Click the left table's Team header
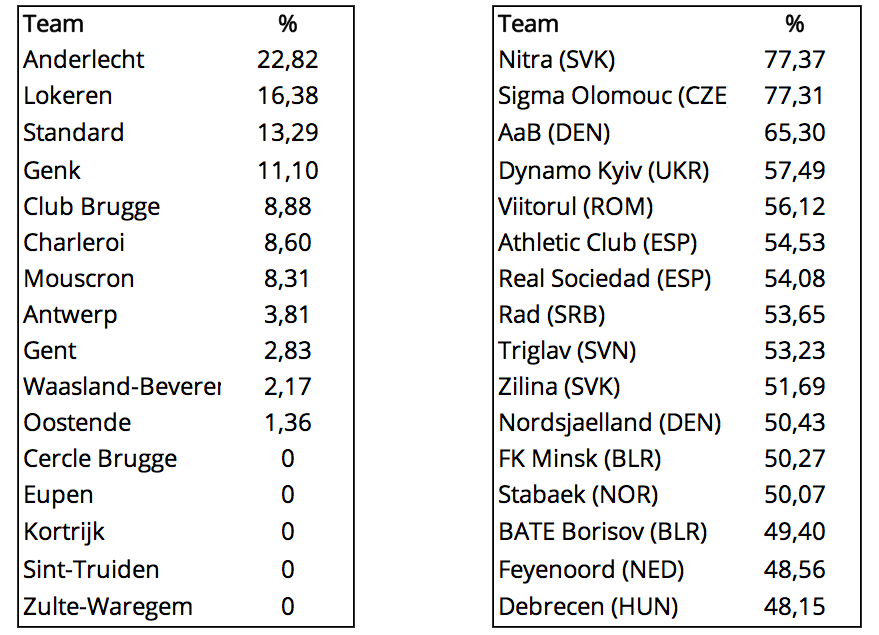Screen dimensions: 879x635 (x=53, y=24)
